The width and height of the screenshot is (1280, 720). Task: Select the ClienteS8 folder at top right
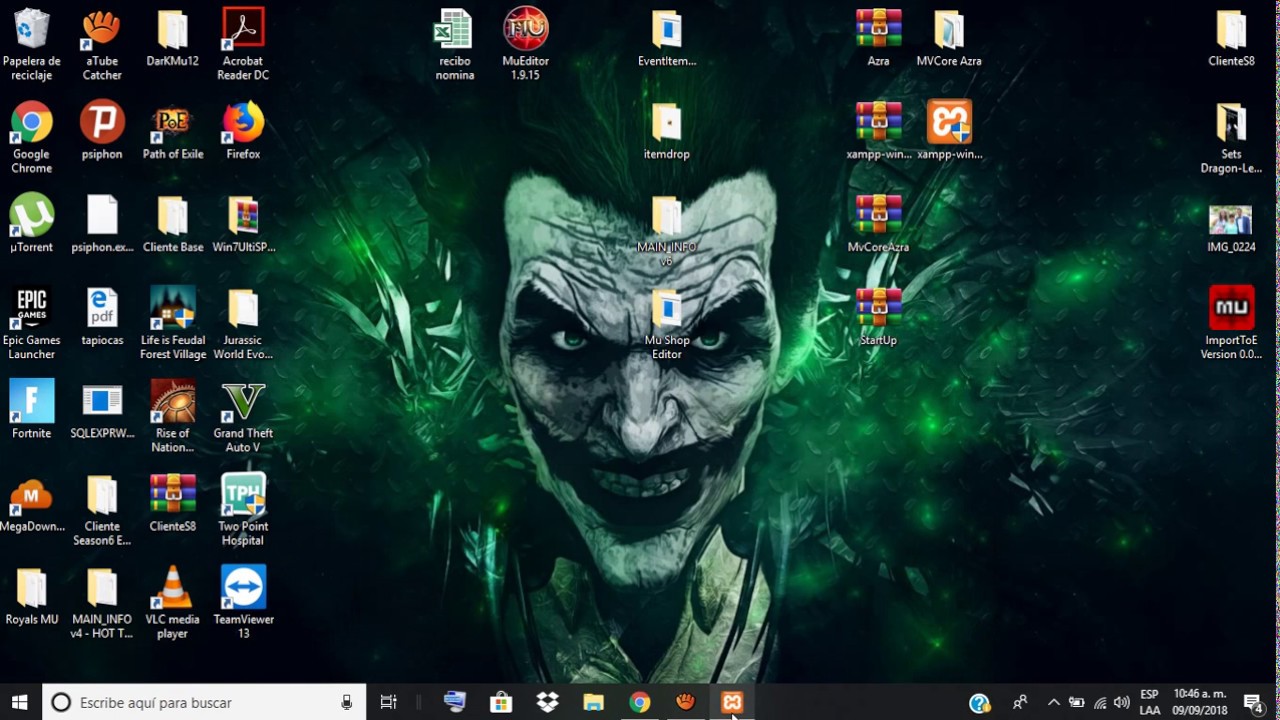(1231, 38)
